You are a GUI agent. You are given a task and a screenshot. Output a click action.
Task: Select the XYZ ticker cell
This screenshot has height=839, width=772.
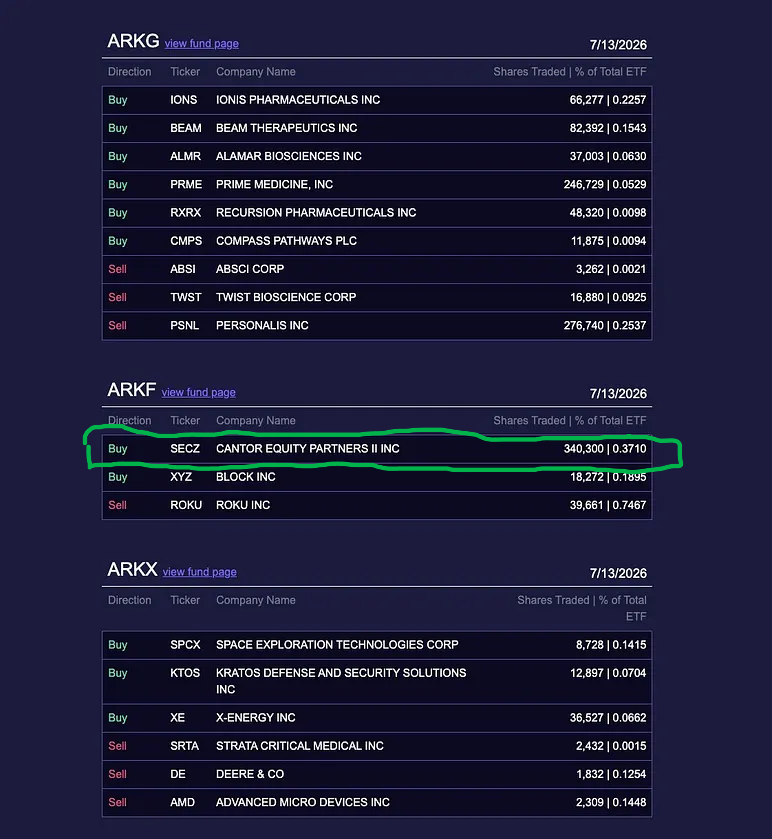pos(181,477)
